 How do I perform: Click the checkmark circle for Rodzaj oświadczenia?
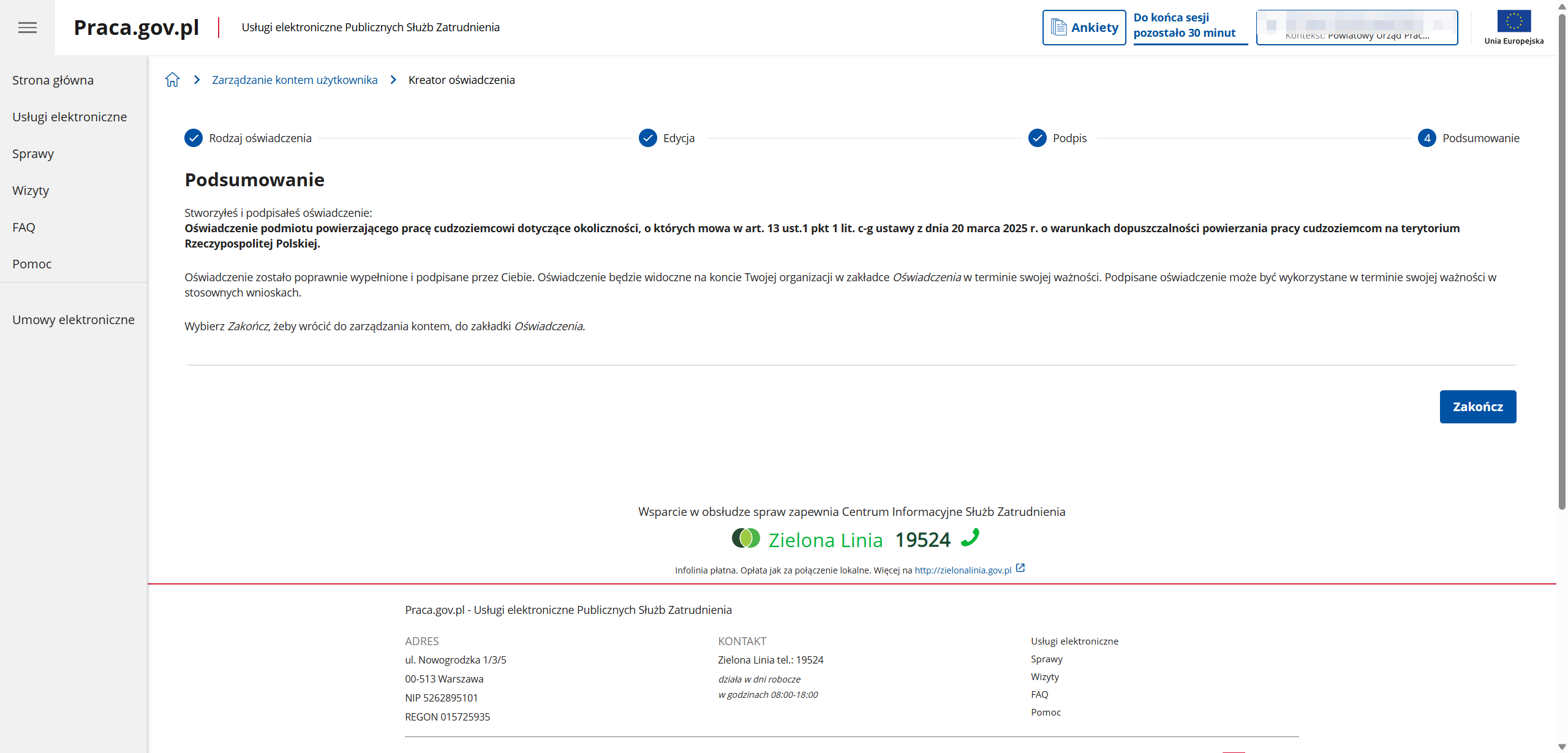click(194, 138)
